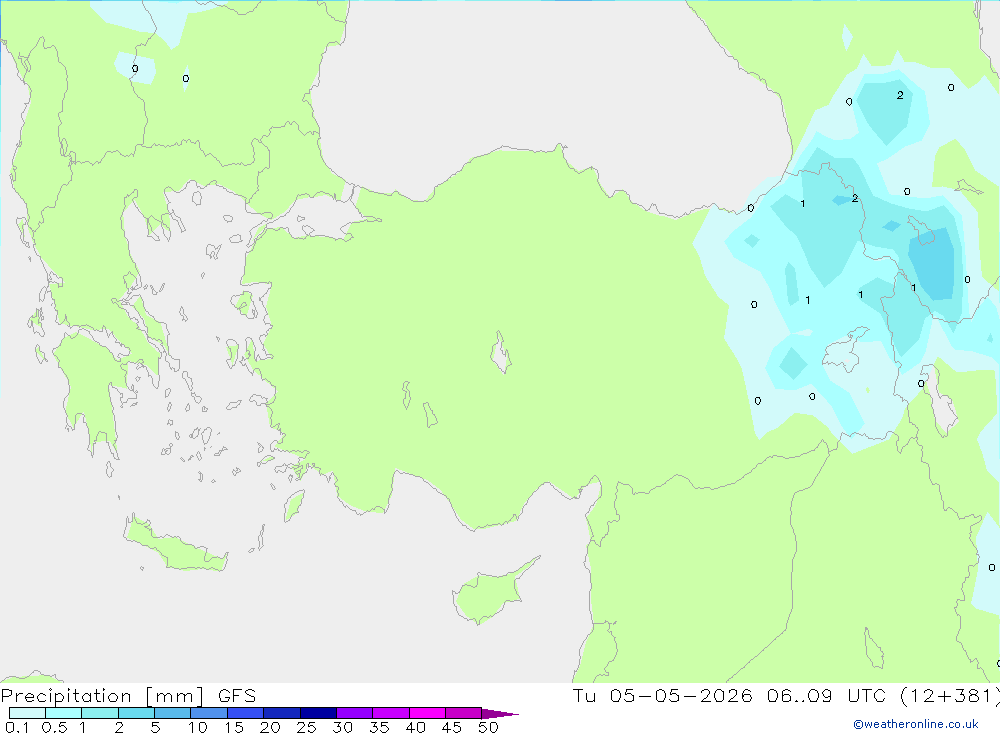Click the '10' legend scale label
This screenshot has width=1000, height=733.
coord(198,727)
